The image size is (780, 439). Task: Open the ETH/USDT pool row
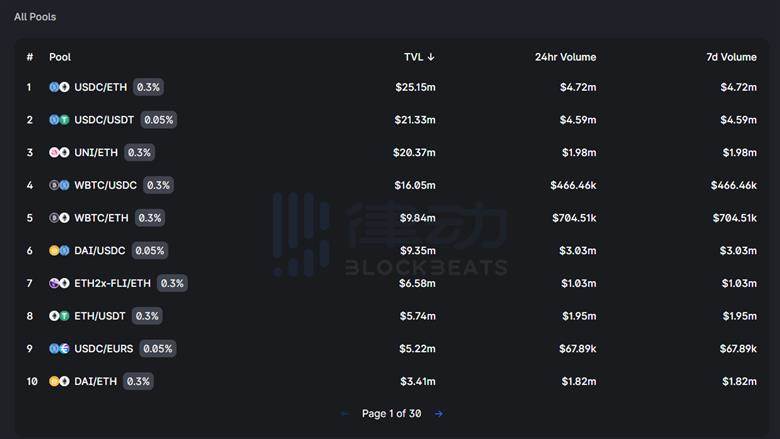[391, 316]
